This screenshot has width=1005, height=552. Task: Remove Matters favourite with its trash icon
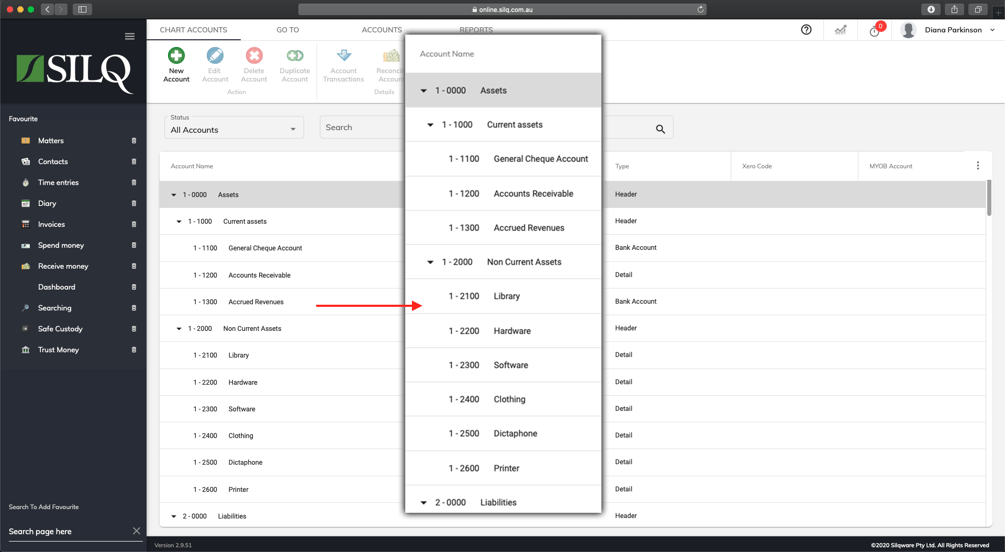coord(134,140)
